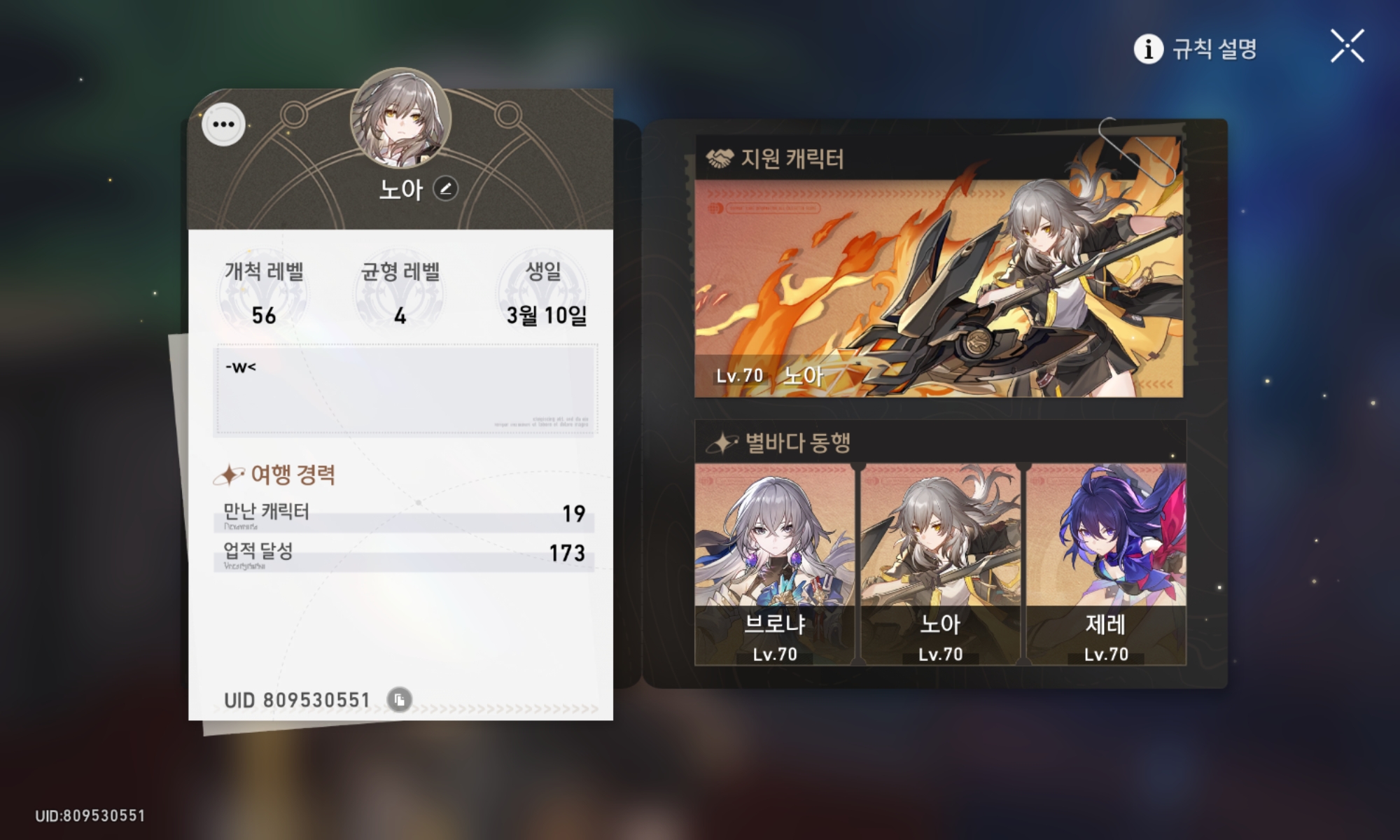This screenshot has height=840, width=1400.
Task: Click the pencil edit nickname icon
Action: [x=445, y=189]
